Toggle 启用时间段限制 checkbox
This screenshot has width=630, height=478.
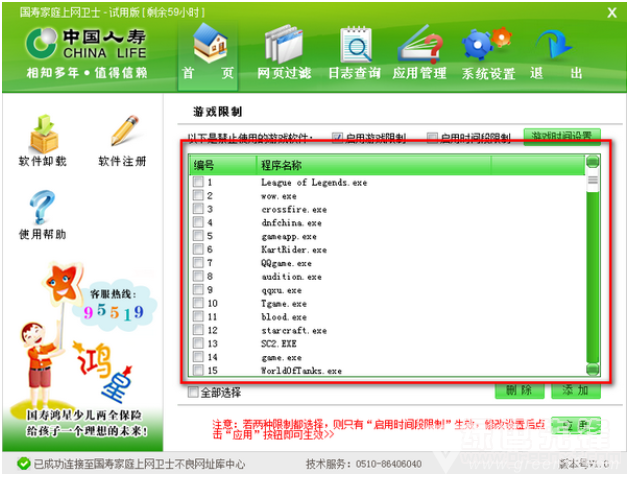click(x=432, y=138)
